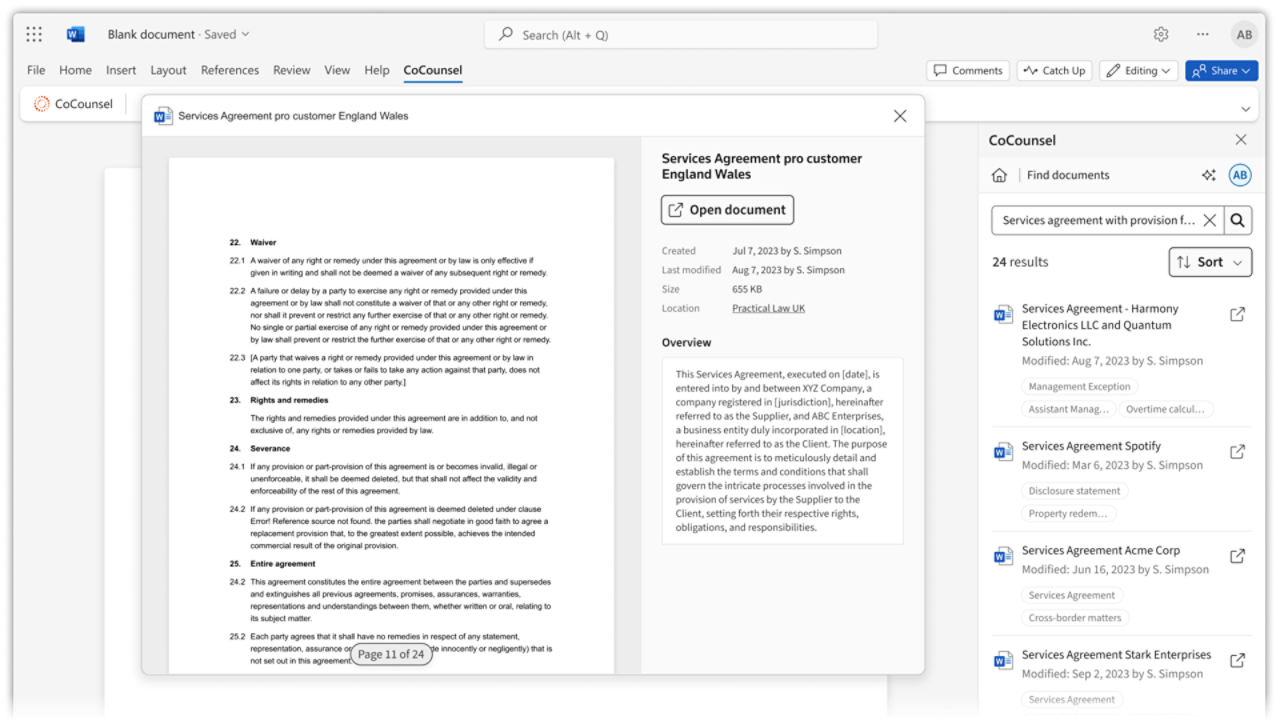Go to CoCounsel home icon
The width and height of the screenshot is (1280, 720).
(999, 175)
